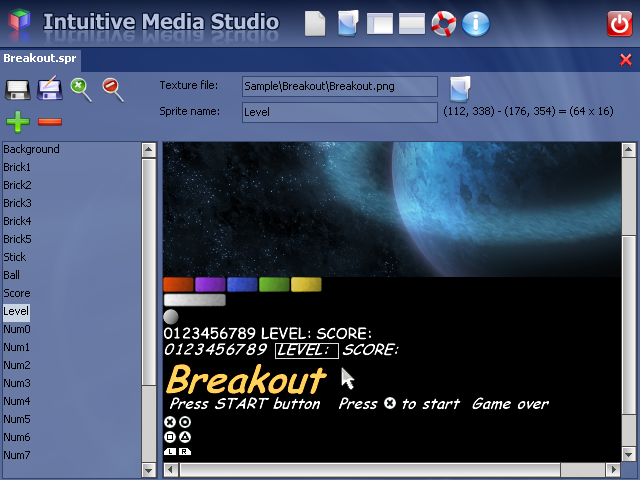This screenshot has height=480, width=640.
Task: Click texture view vertical scroll up arrow
Action: (x=629, y=150)
